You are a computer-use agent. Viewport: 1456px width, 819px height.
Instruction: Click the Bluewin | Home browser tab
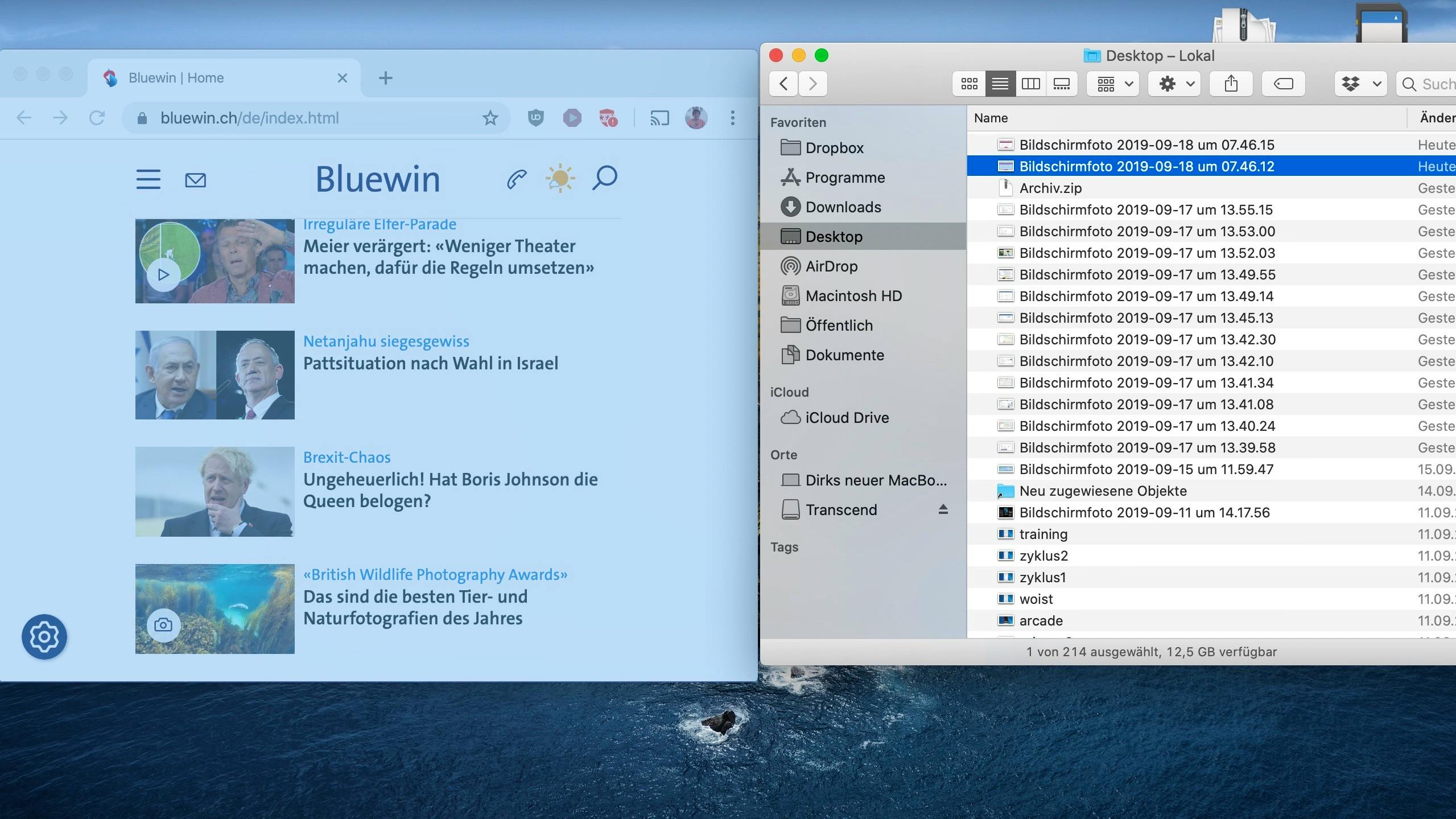coord(224,78)
